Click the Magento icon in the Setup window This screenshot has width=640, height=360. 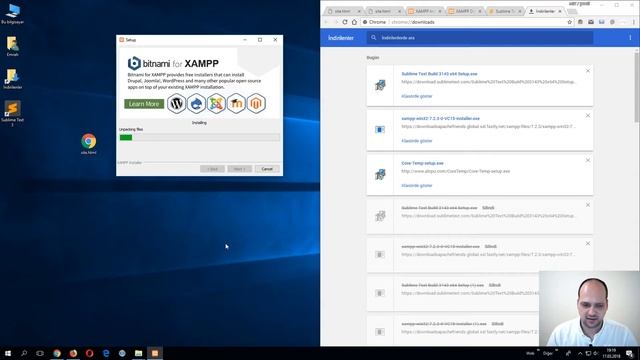pos(256,103)
